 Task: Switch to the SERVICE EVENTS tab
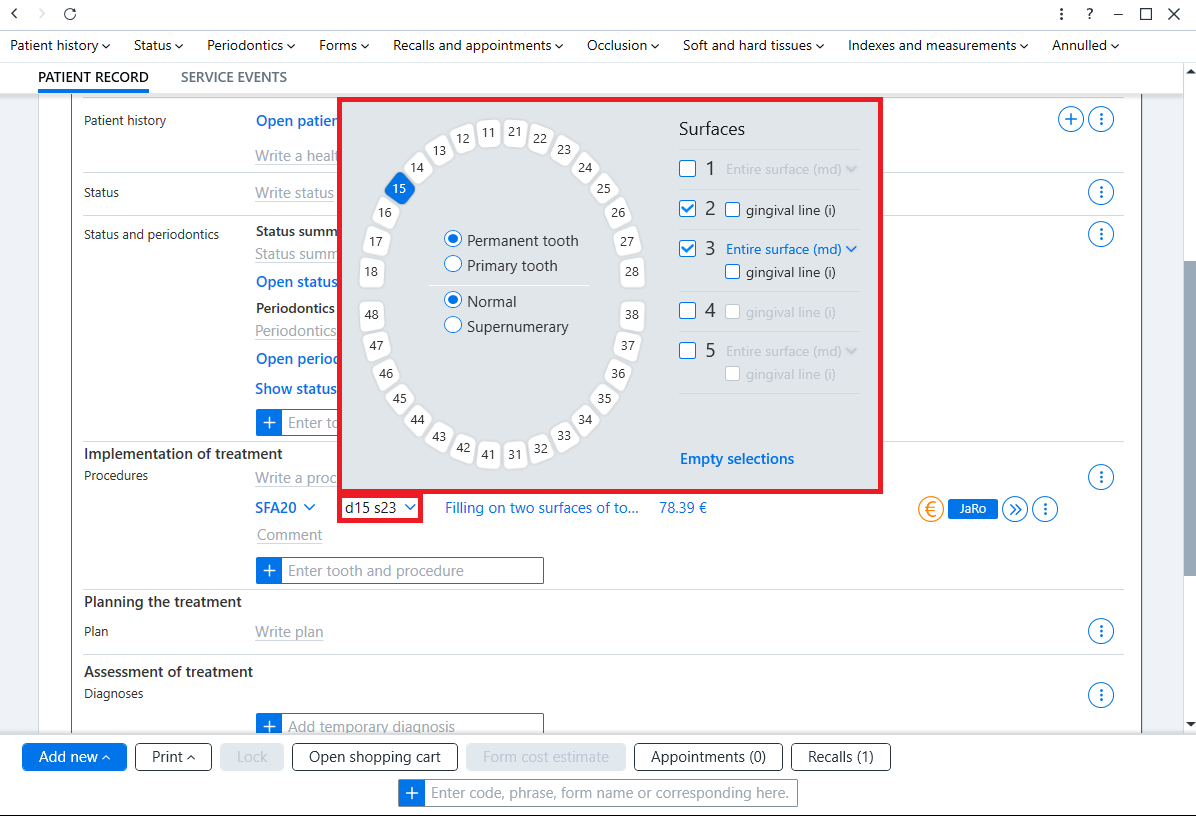[x=233, y=77]
